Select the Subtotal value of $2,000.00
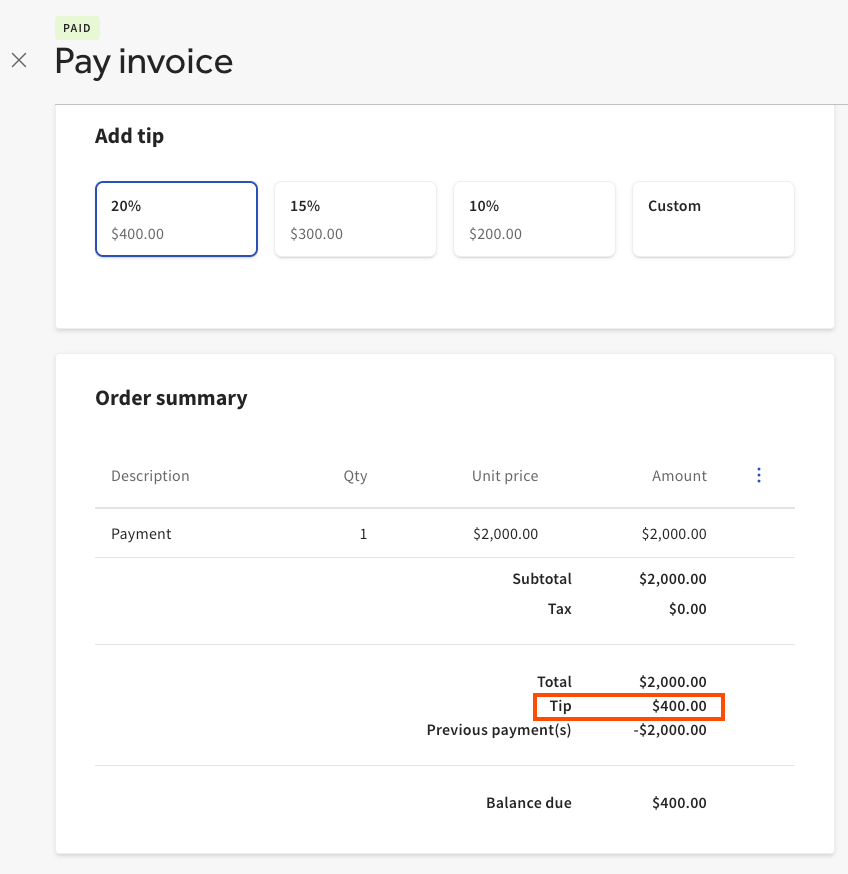Viewport: 848px width, 874px height. 671,578
